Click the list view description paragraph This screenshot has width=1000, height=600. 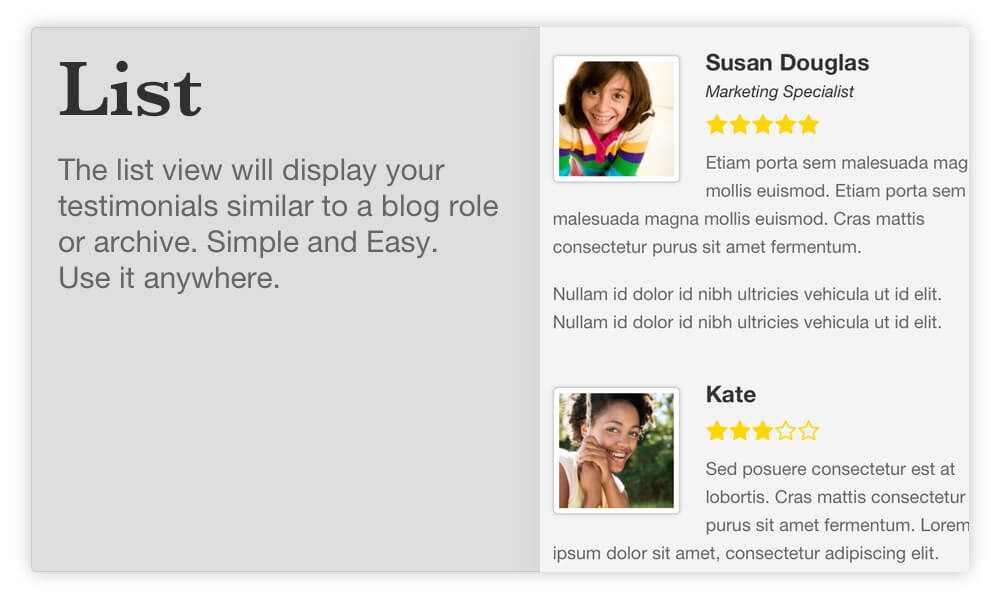coord(278,224)
